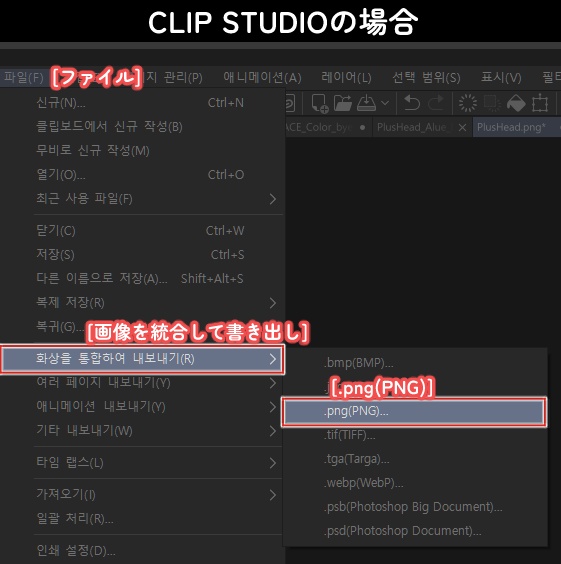Choose 무비로 신규 작성(M)
Image resolution: width=561 pixels, height=564 pixels.
[x=142, y=150]
